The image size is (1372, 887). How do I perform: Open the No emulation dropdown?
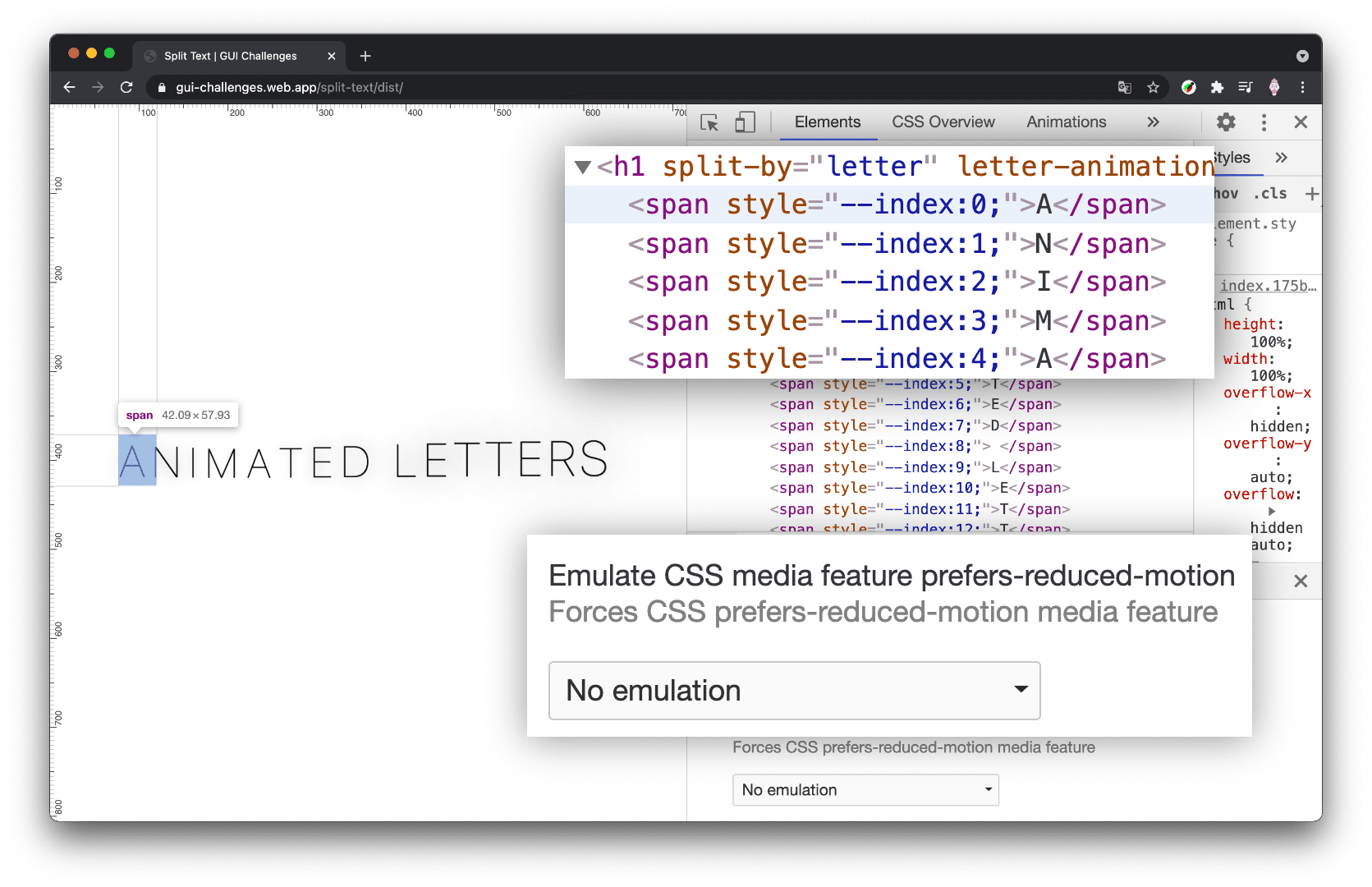[x=793, y=691]
